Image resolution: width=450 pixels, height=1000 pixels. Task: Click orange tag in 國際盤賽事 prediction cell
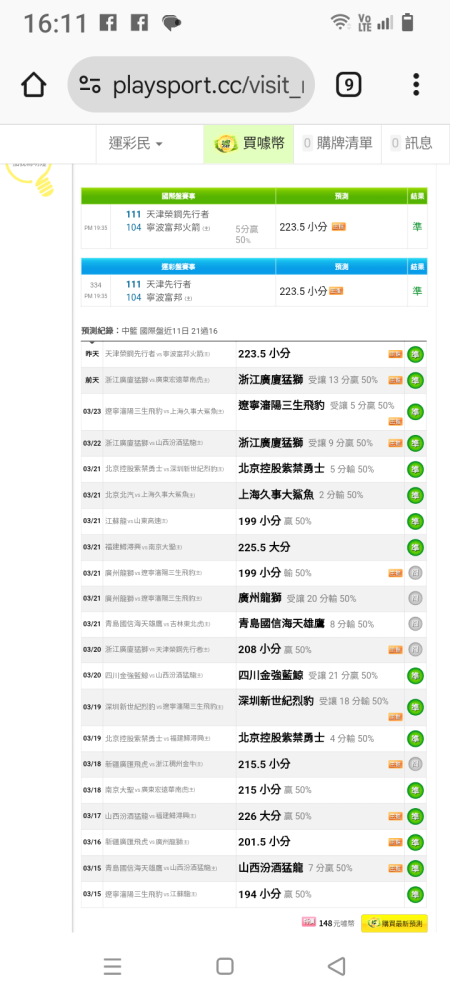coord(338,226)
